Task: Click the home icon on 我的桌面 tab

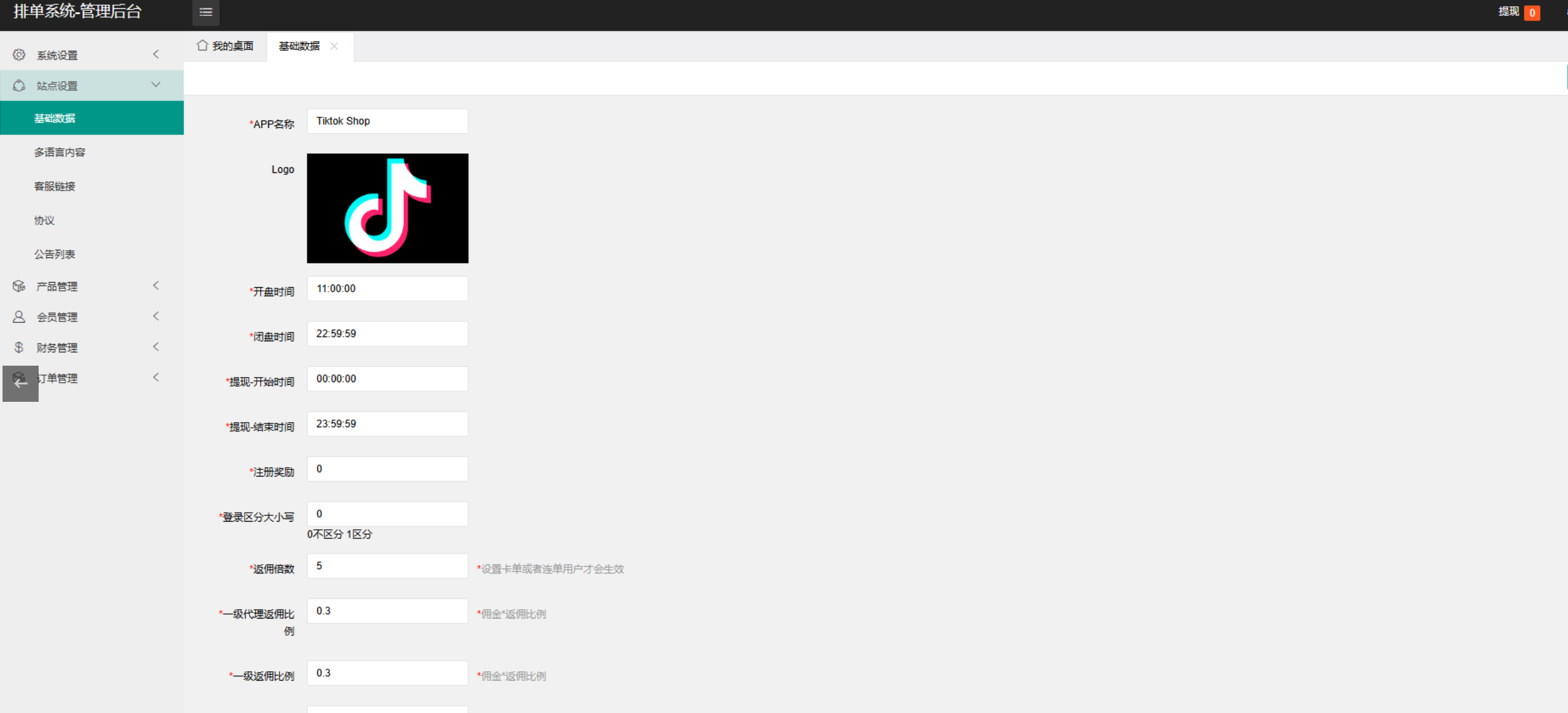Action: 202,46
